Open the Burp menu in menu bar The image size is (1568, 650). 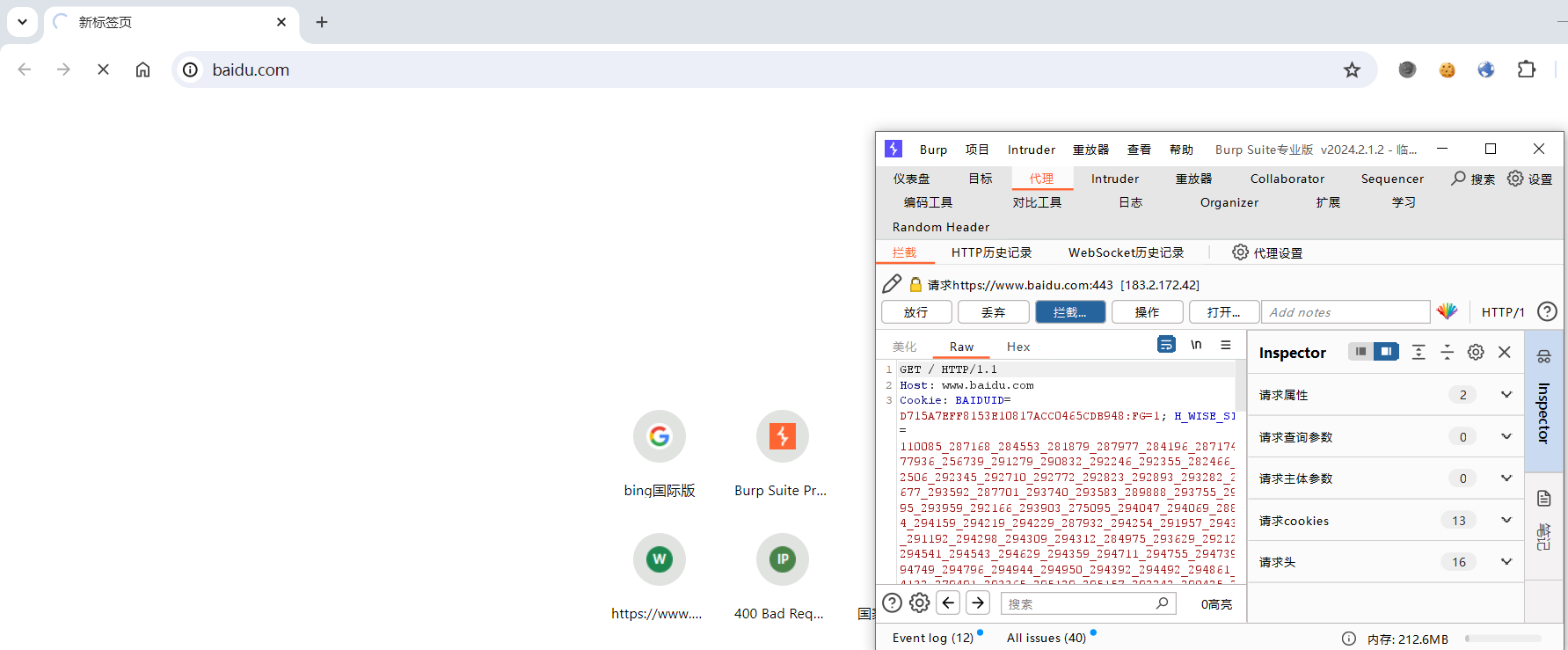[933, 150]
